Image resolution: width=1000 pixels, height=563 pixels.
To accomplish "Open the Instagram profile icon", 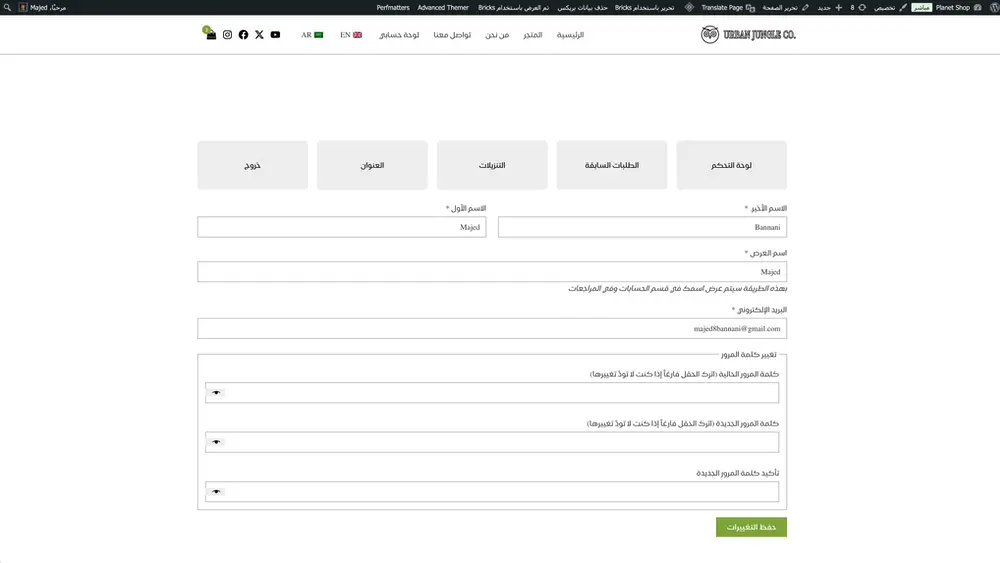I will (x=227, y=35).
